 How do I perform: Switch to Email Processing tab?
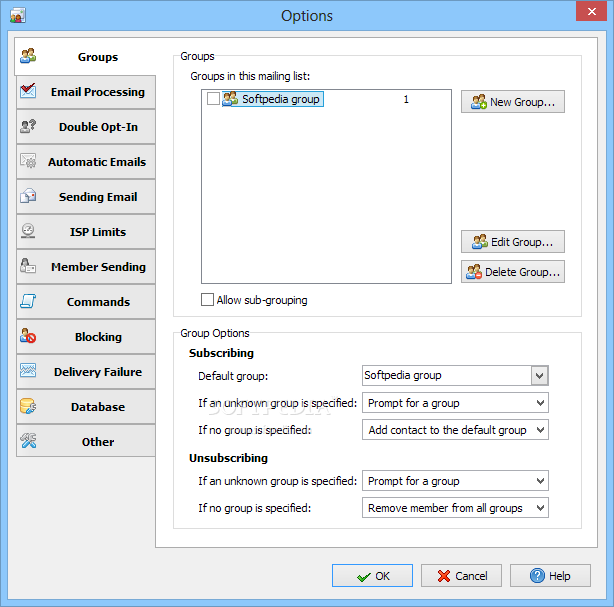[x=86, y=92]
